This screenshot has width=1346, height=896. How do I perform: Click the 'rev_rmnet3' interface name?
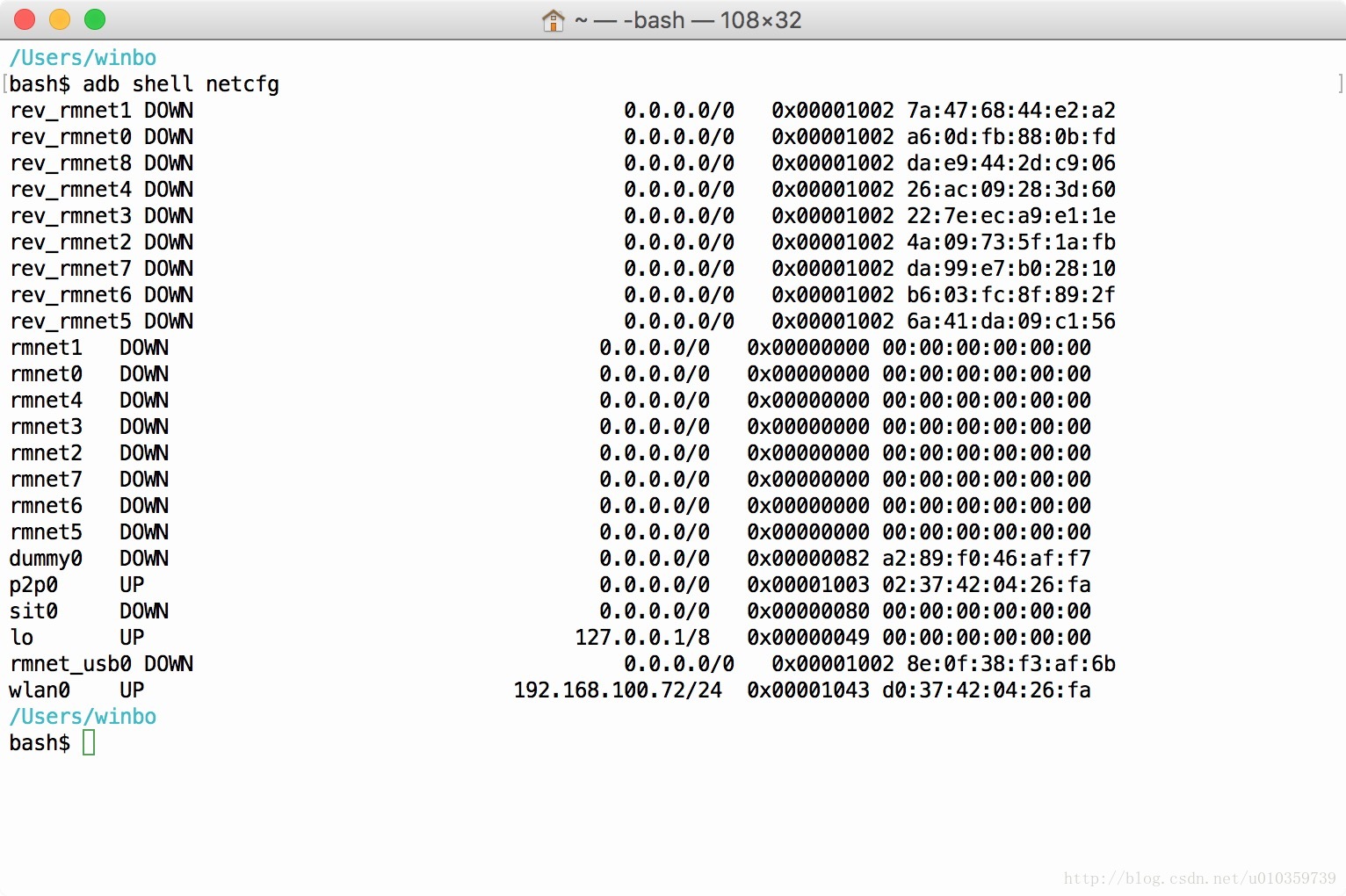(x=70, y=216)
